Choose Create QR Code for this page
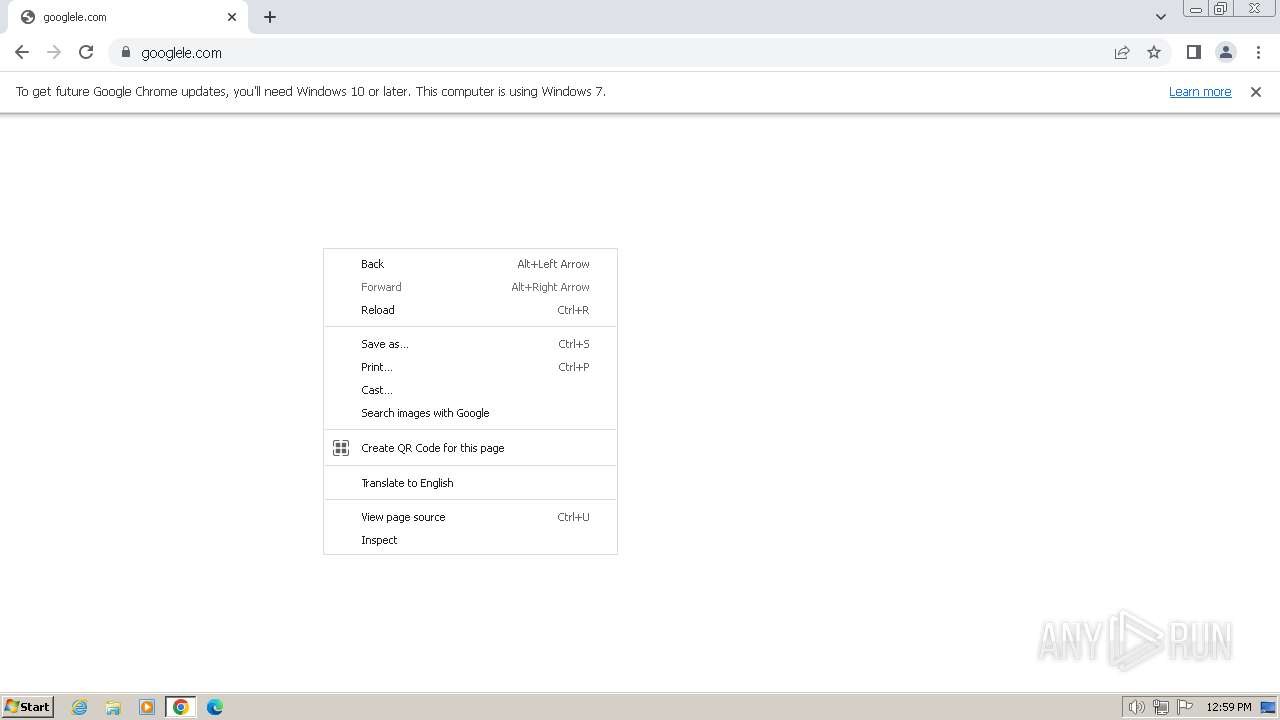The image size is (1280, 720). point(470,448)
